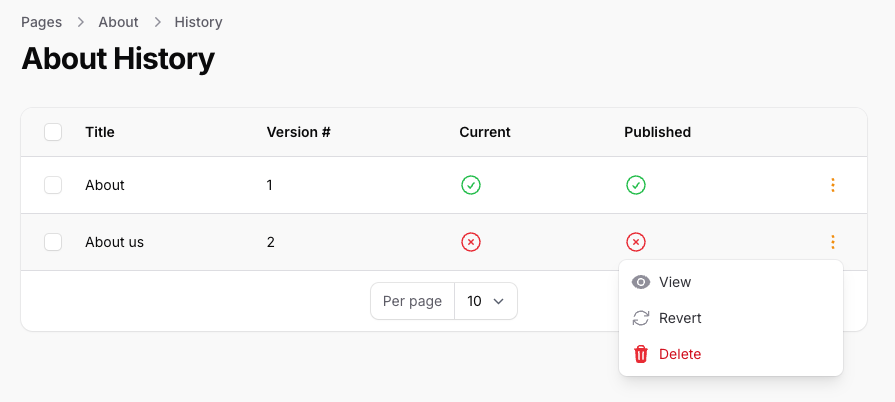
Task: Click the Version # column header
Action: pos(298,132)
